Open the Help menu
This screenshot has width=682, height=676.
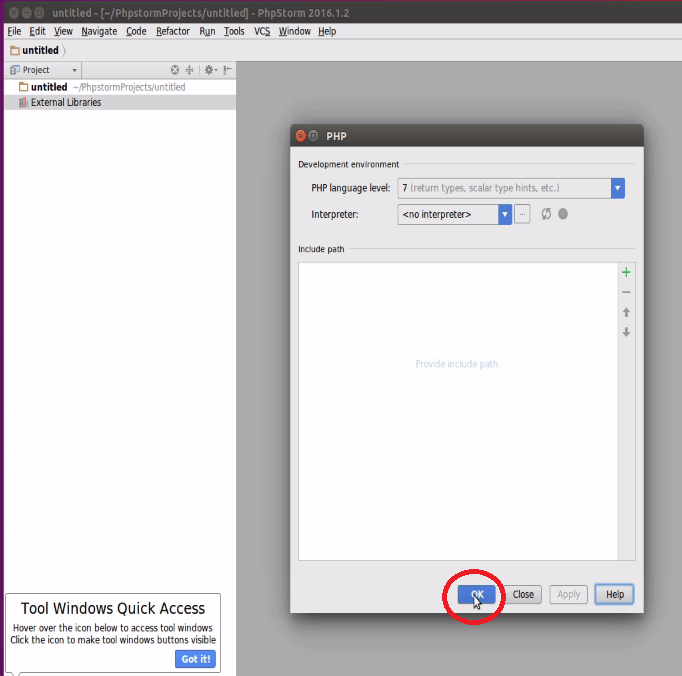point(327,31)
